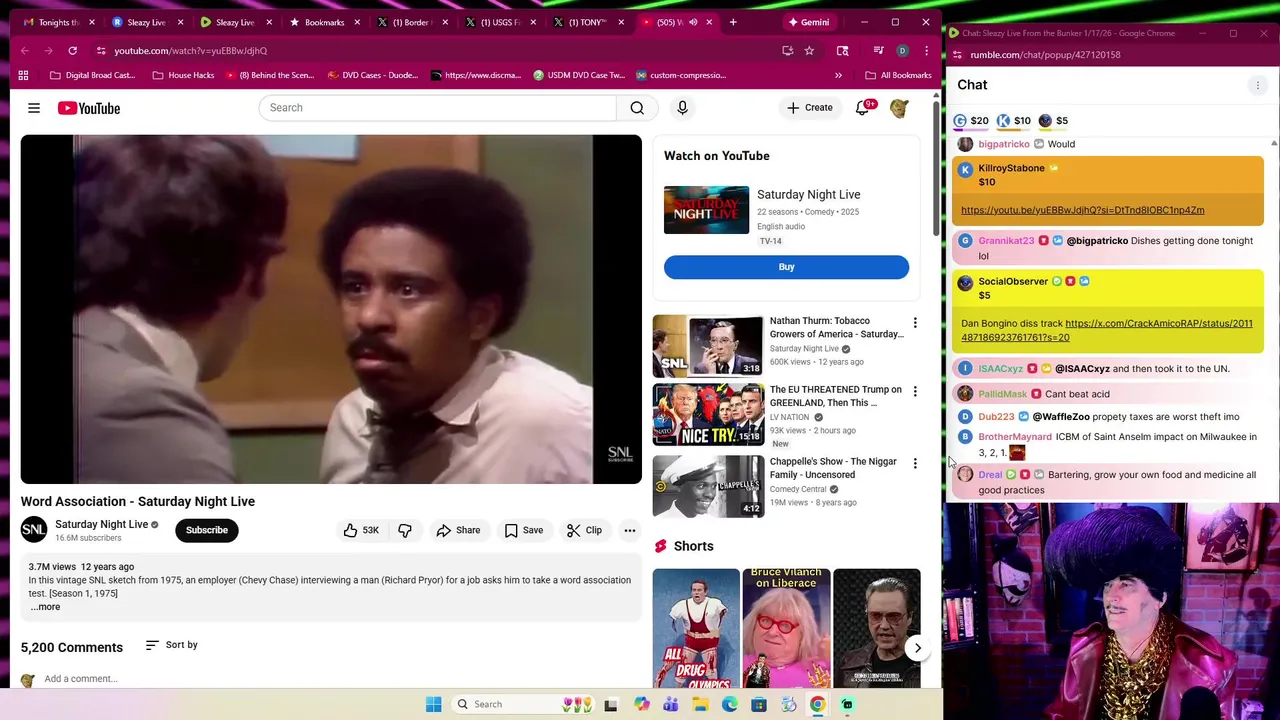
Task: Open the Sort by comments menu
Action: click(x=171, y=645)
